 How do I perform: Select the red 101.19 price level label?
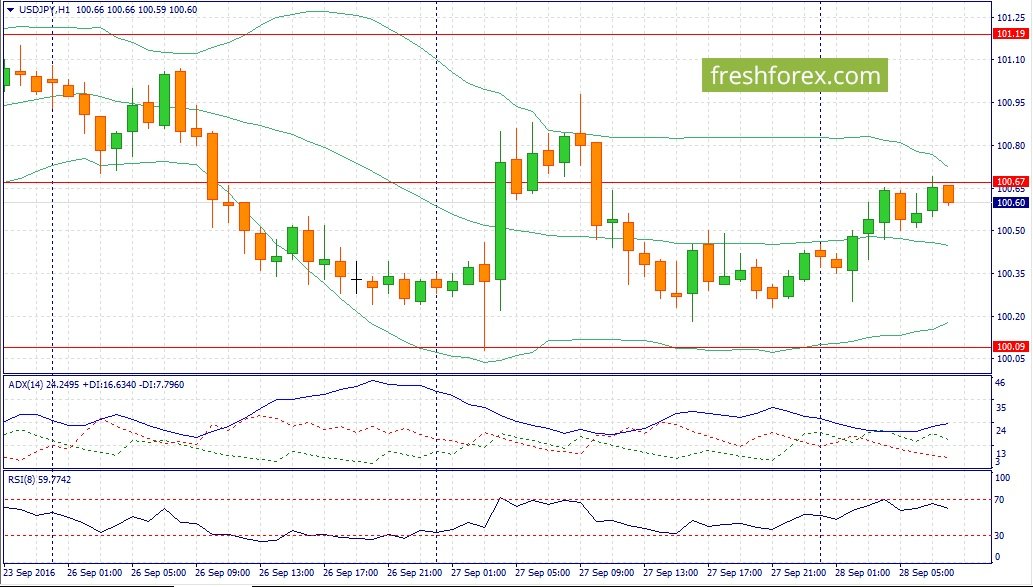pos(1011,34)
